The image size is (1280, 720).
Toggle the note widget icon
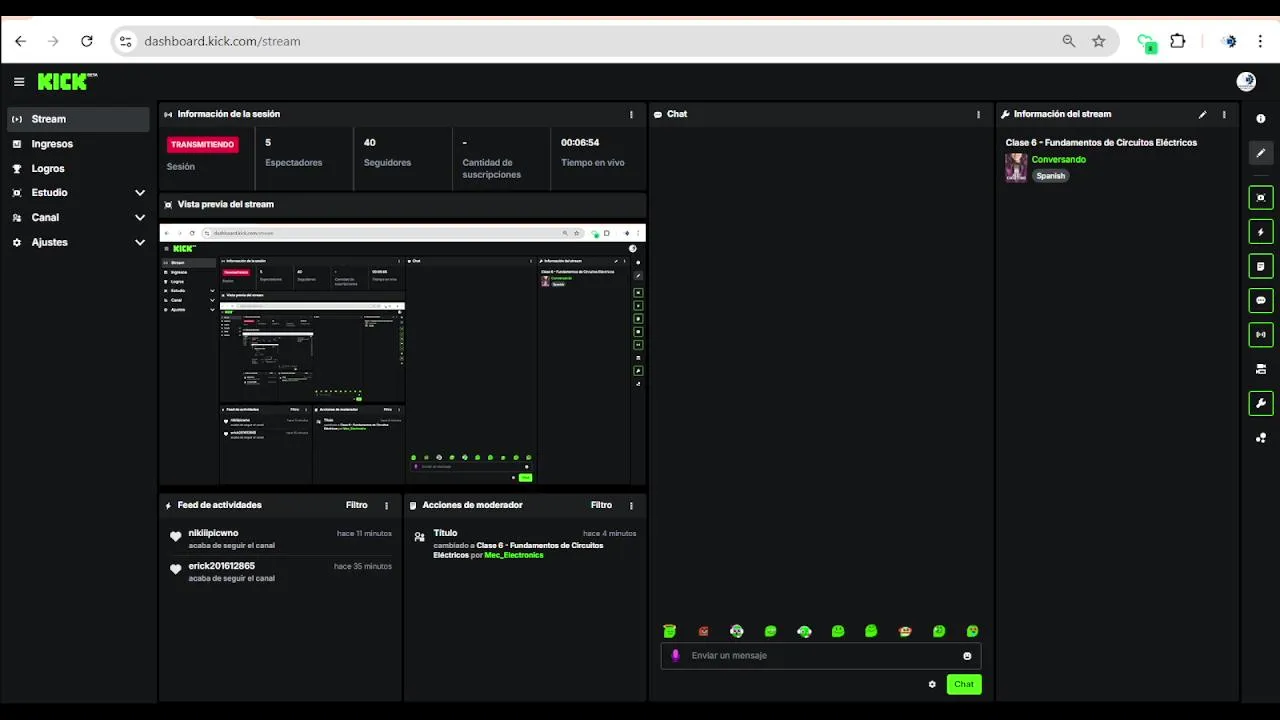1260,266
